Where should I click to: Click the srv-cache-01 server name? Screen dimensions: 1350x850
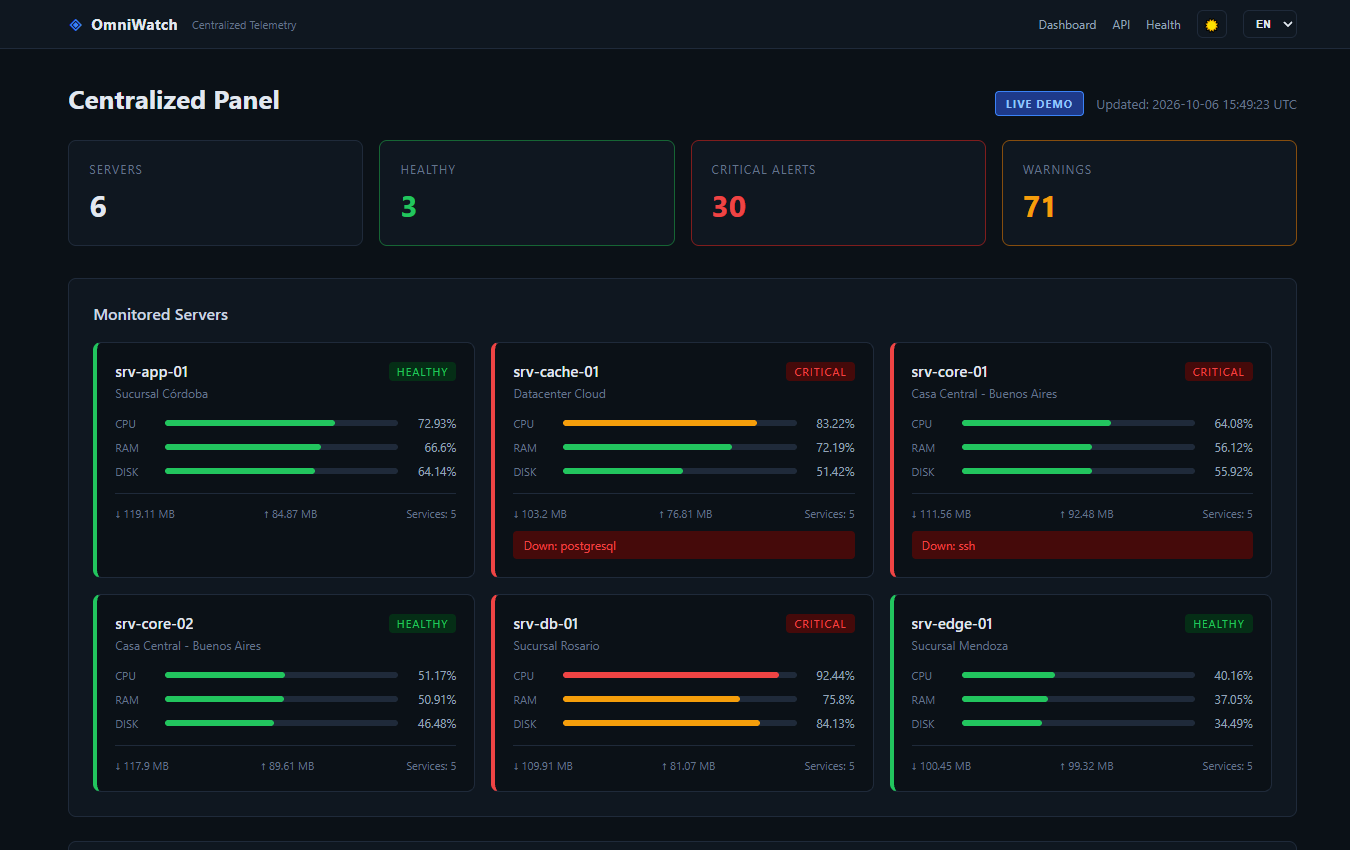[x=556, y=372]
